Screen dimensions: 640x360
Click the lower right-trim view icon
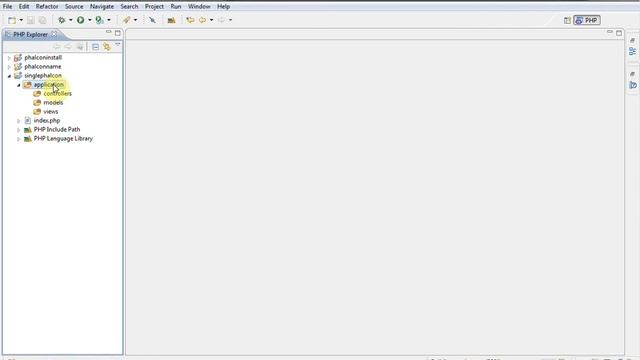[x=633, y=85]
